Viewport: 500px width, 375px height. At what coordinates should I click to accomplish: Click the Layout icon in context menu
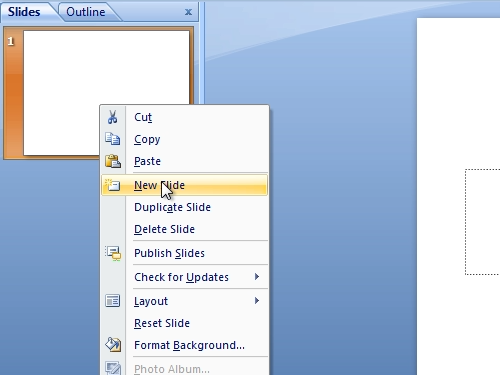(x=113, y=301)
